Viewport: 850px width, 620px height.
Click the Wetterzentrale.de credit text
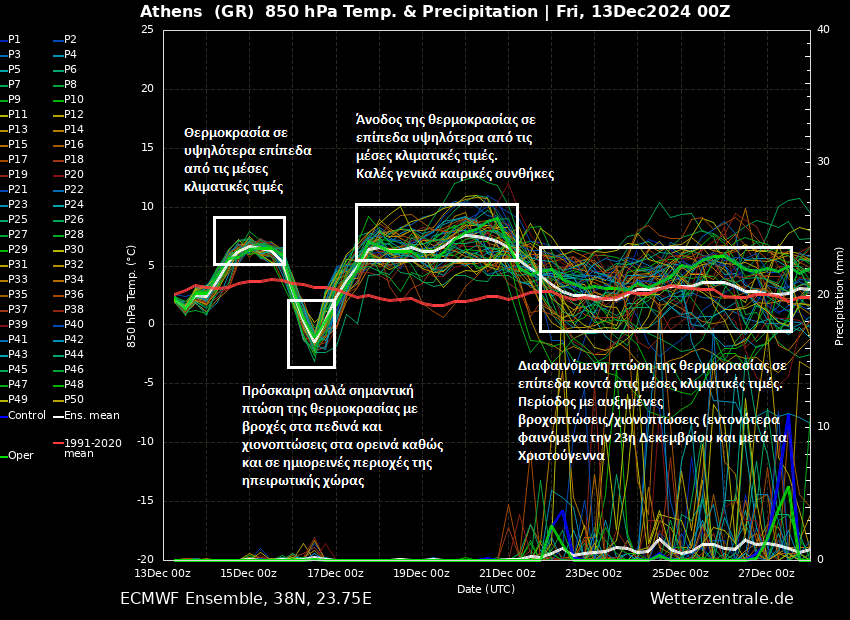[x=722, y=599]
